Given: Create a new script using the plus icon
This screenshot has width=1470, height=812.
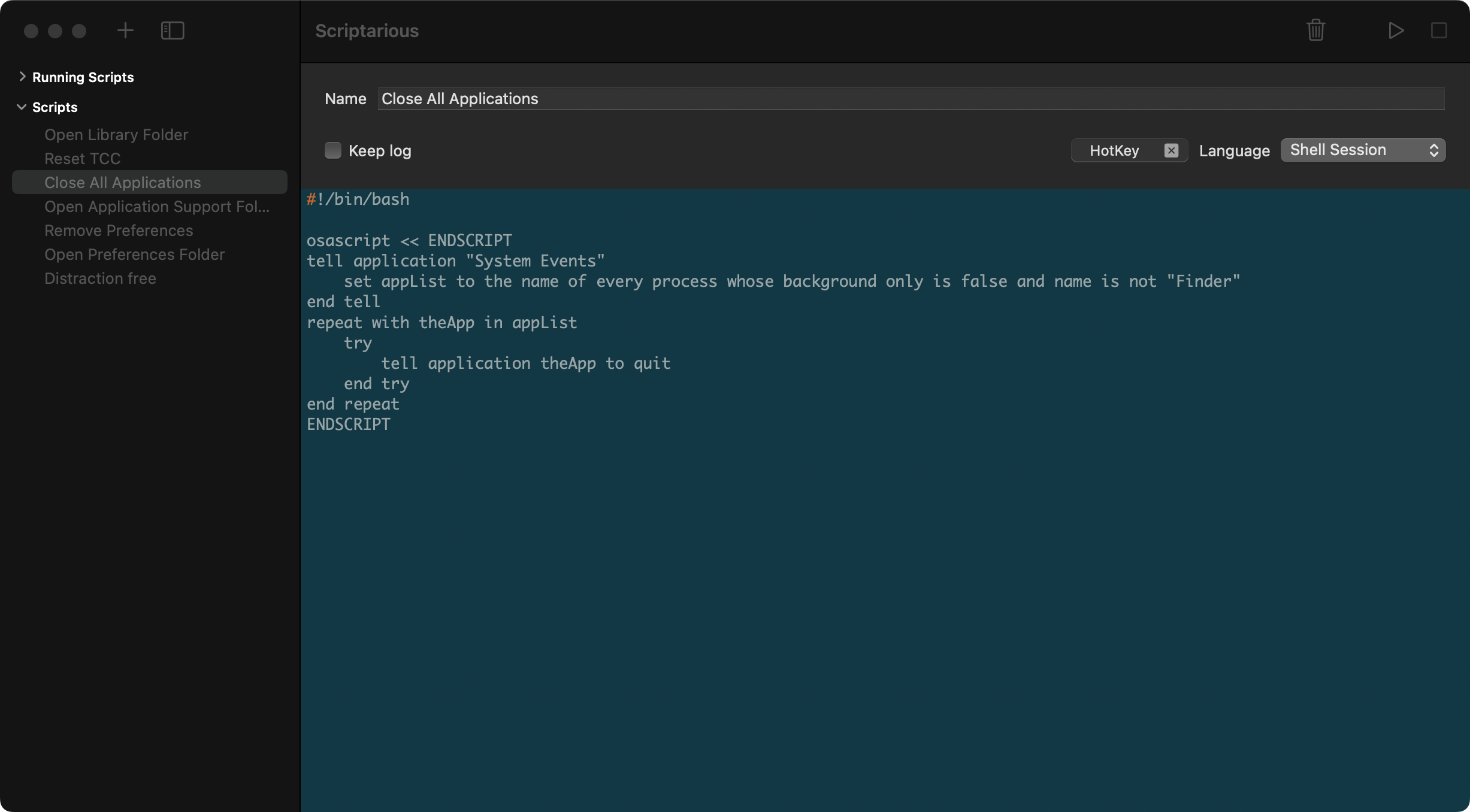Looking at the screenshot, I should pyautogui.click(x=125, y=31).
